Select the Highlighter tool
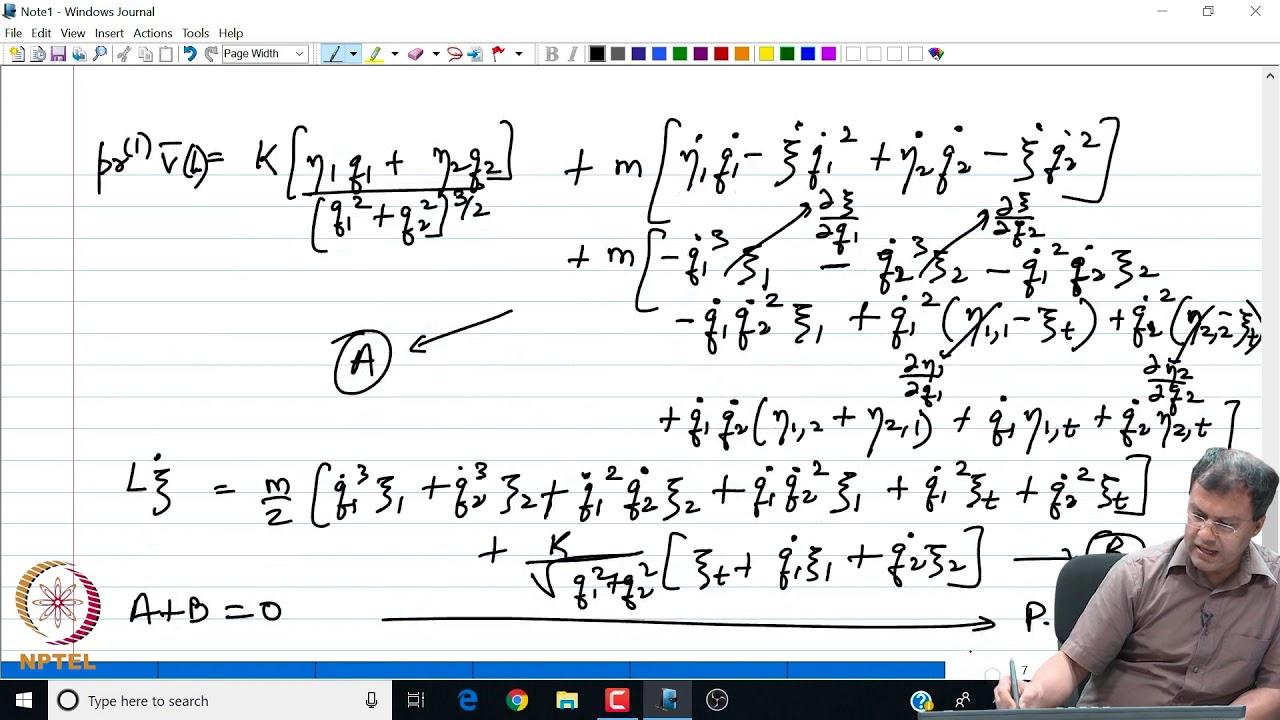1280x720 pixels. click(x=375, y=54)
